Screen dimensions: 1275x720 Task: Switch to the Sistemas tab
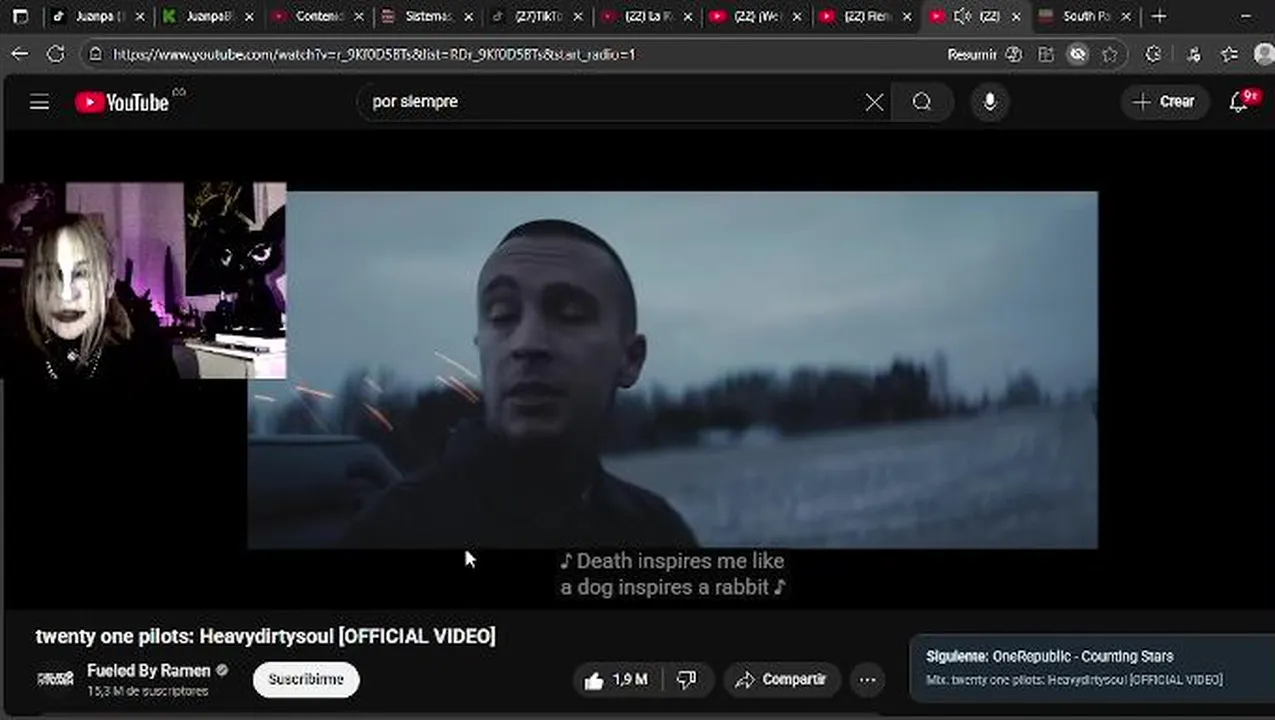point(428,16)
